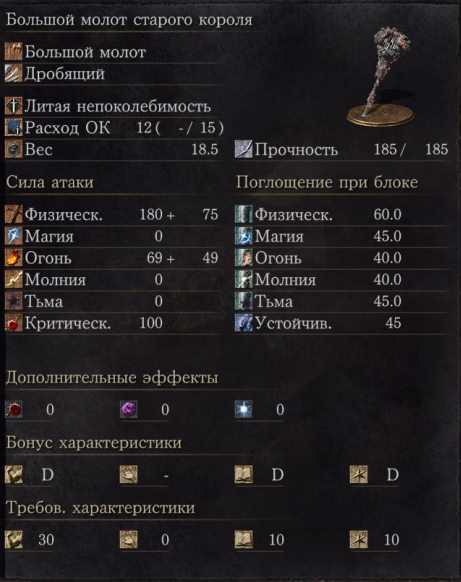Select the Литая непоколебимость skill icon
Image resolution: width=461 pixels, height=582 pixels.
(14, 106)
